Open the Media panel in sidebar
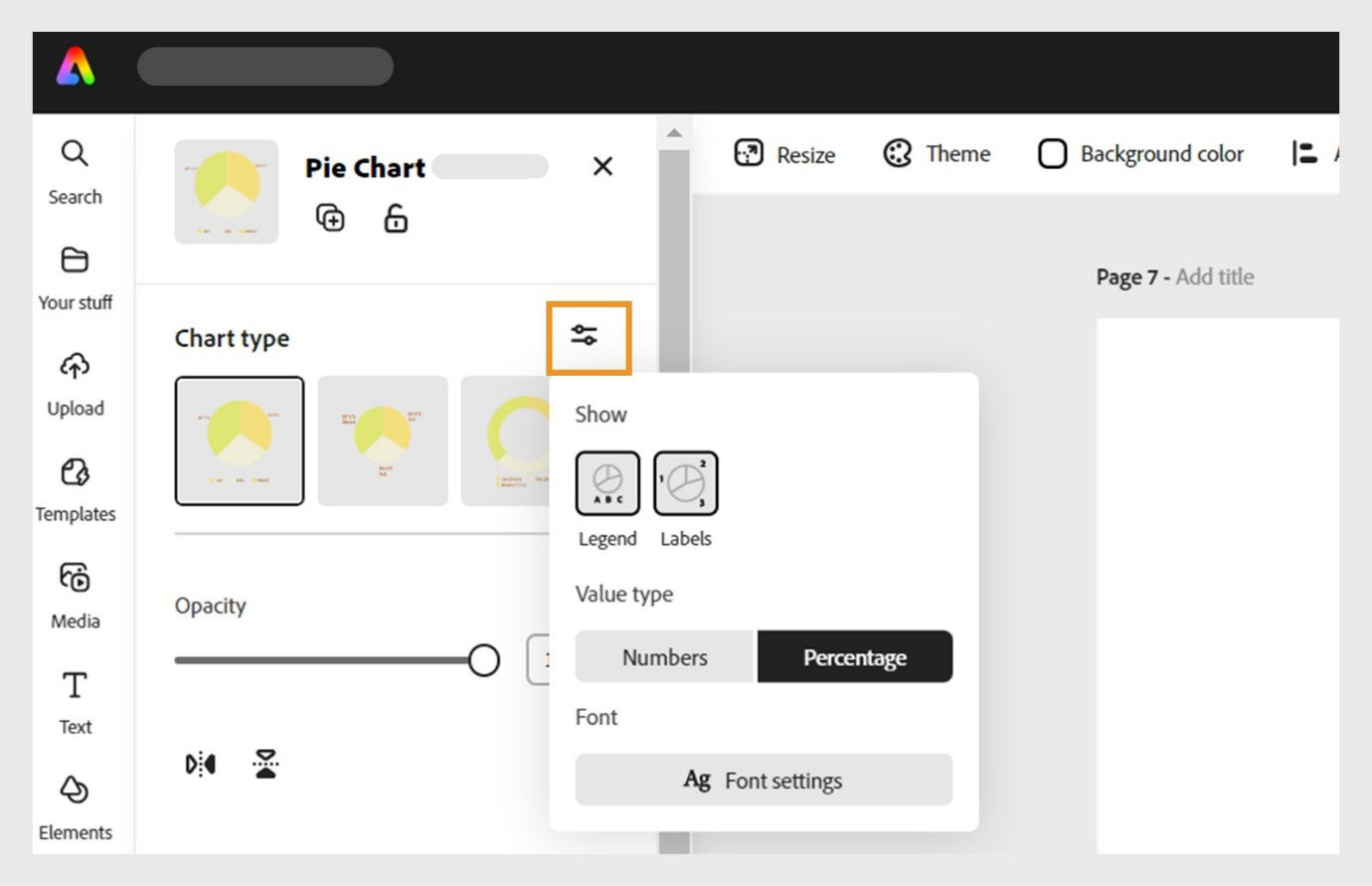 click(75, 595)
